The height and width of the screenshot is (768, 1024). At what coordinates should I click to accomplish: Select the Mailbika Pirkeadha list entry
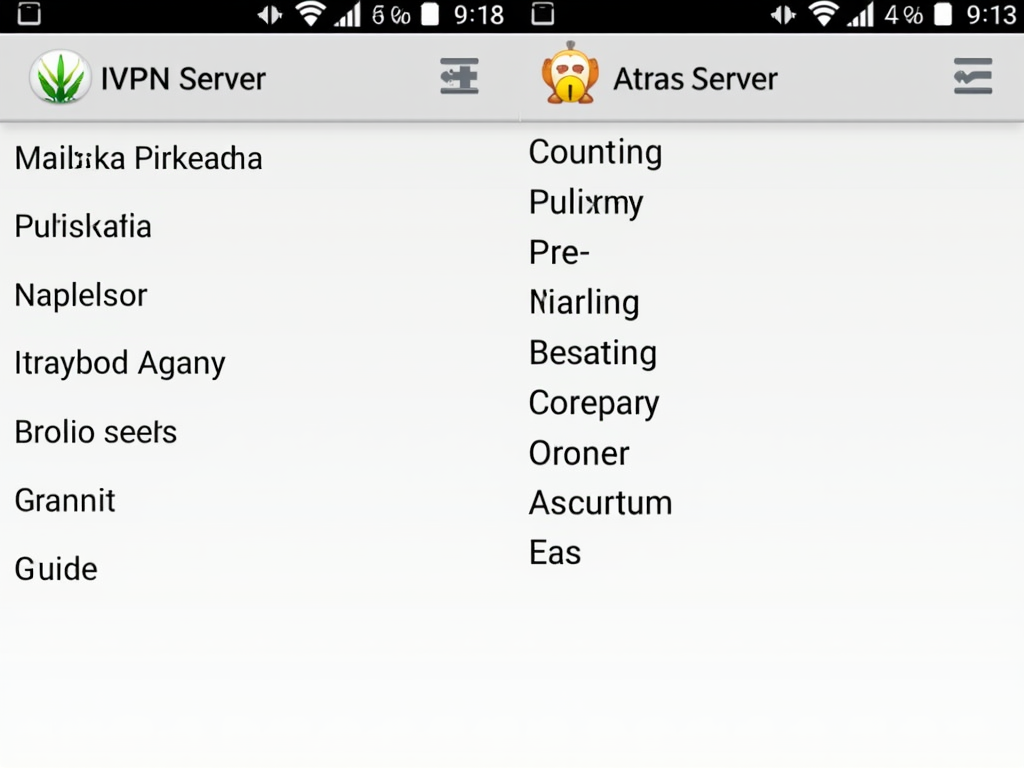138,158
